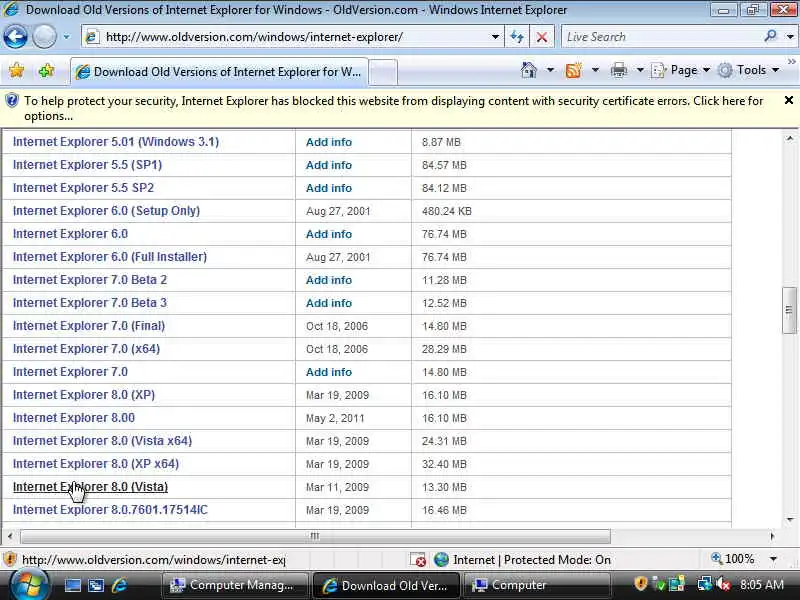Open the Tools menu
The width and height of the screenshot is (800, 600).
(748, 70)
